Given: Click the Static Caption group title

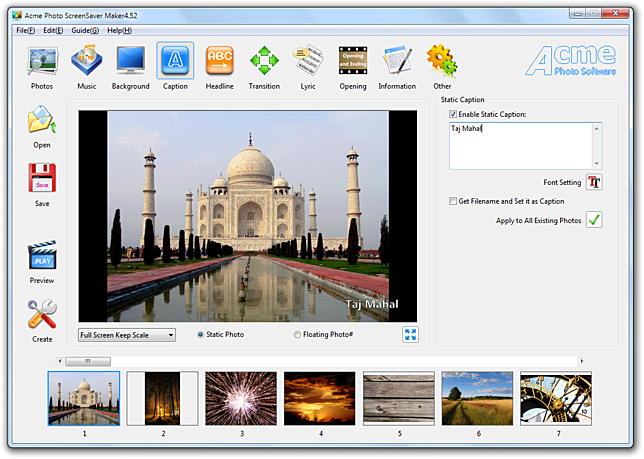Looking at the screenshot, I should pos(462,99).
